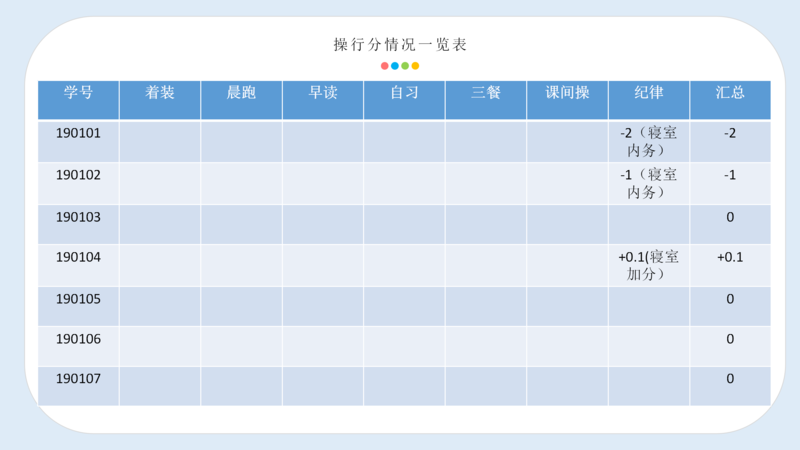Viewport: 800px width, 450px height.
Task: Click the 汇总 value 0 for 190107
Action: coord(730,379)
